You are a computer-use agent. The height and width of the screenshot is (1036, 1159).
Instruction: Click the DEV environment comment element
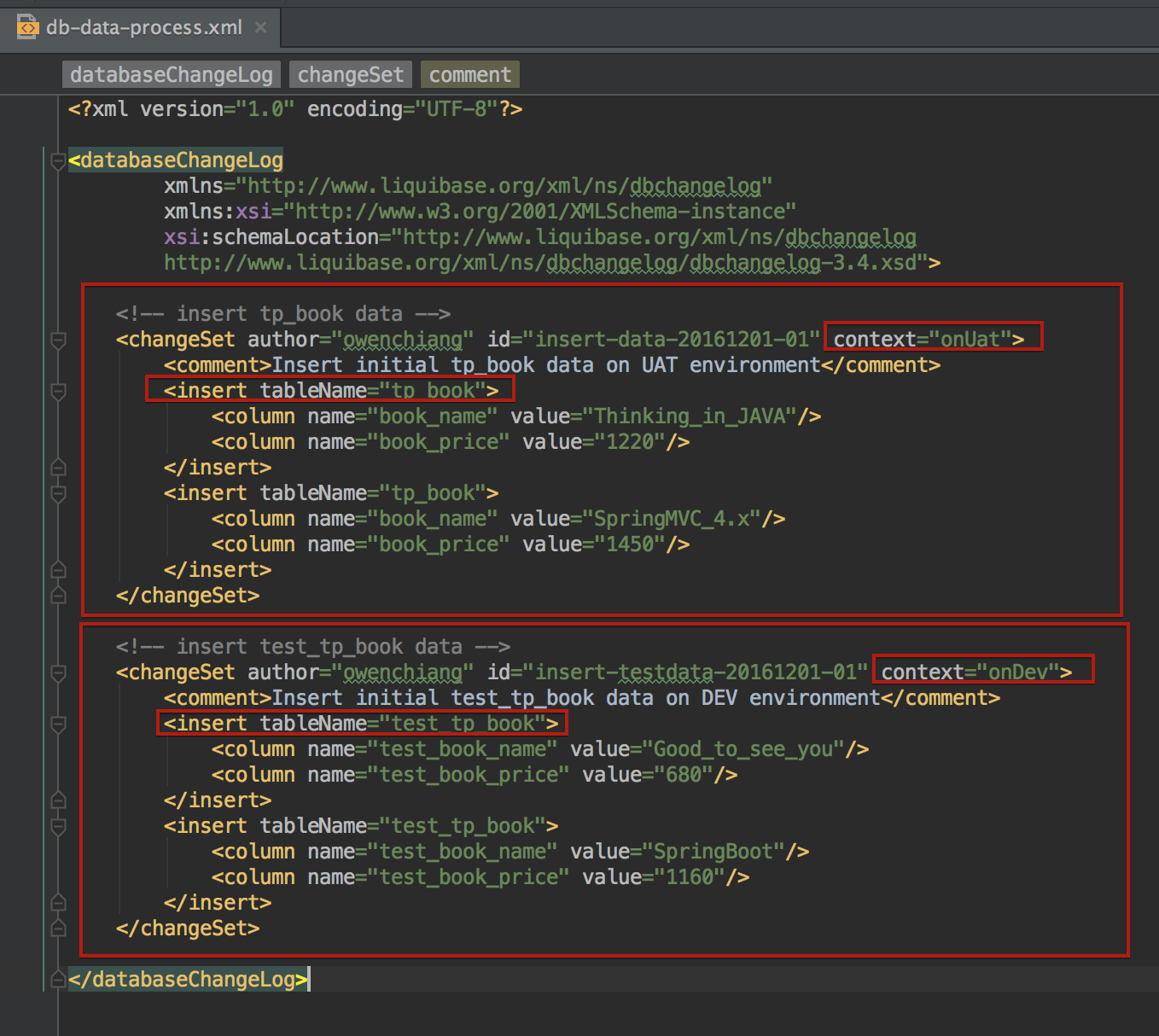click(582, 698)
